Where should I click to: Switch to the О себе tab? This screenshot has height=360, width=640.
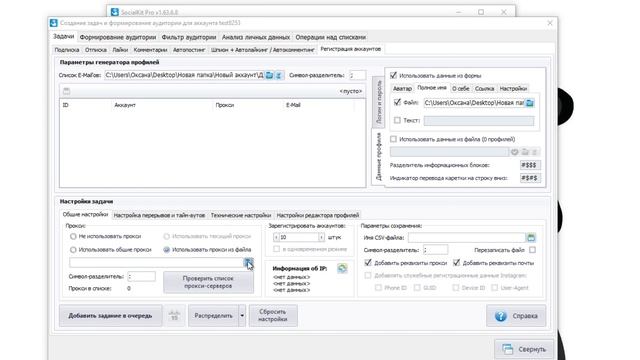[x=460, y=89]
